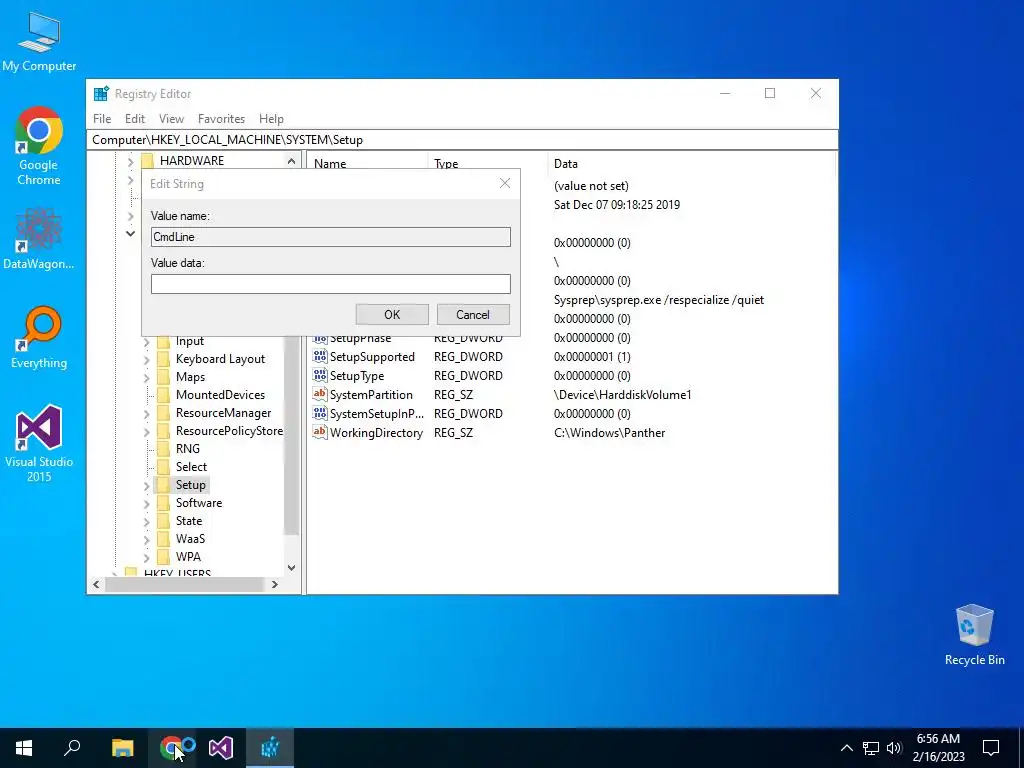Viewport: 1024px width, 768px height.
Task: Open the Windows Start menu
Action: [24, 748]
